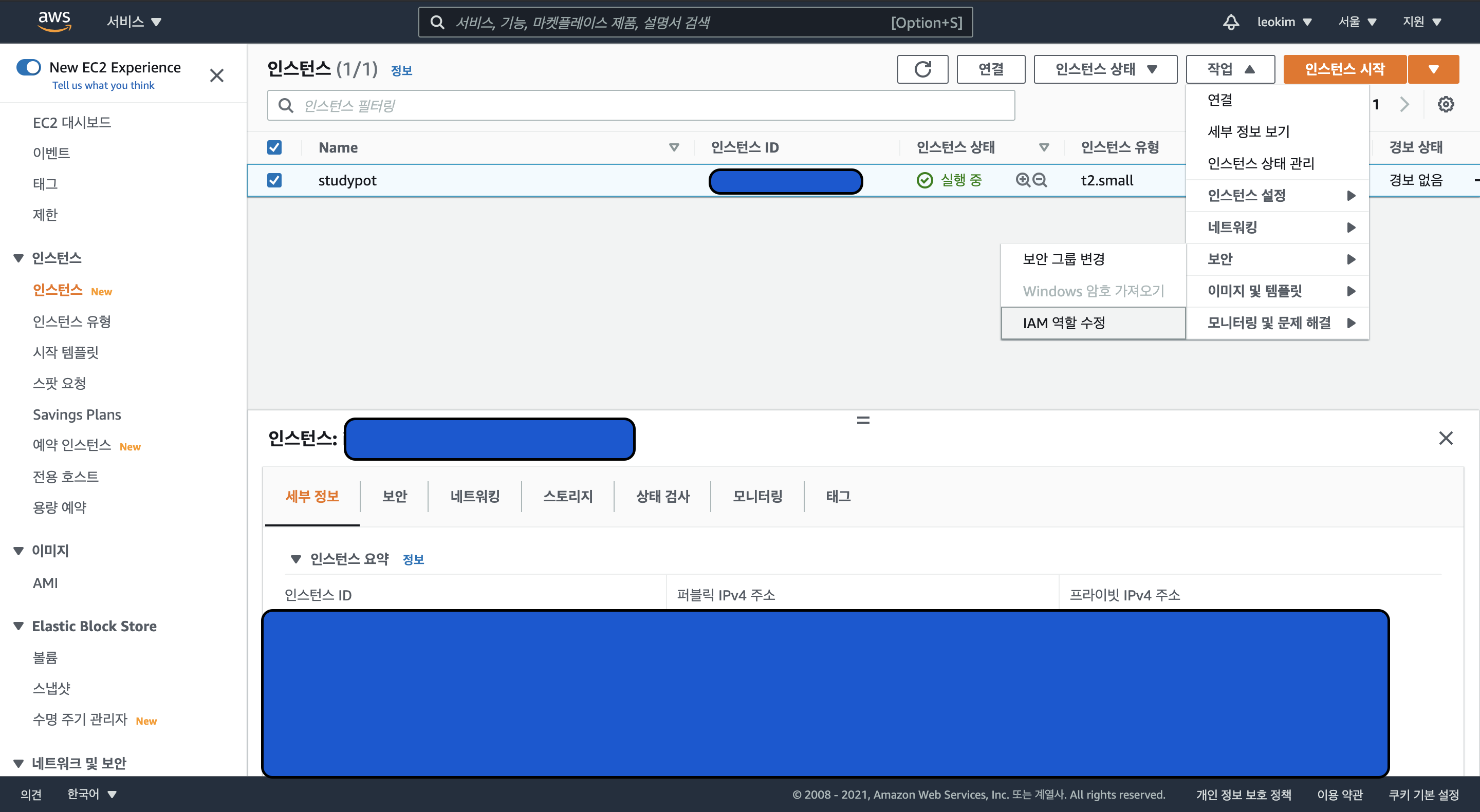Select 보안 그룹 변경 menu item
The width and height of the screenshot is (1480, 812).
tap(1093, 259)
